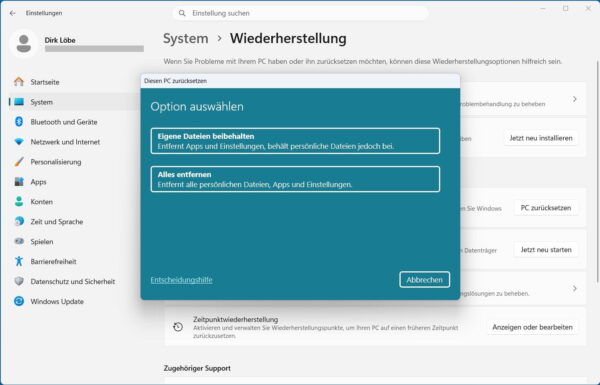The image size is (600, 385).
Task: Click the Bluetooth icon in sidebar
Action: point(19,122)
